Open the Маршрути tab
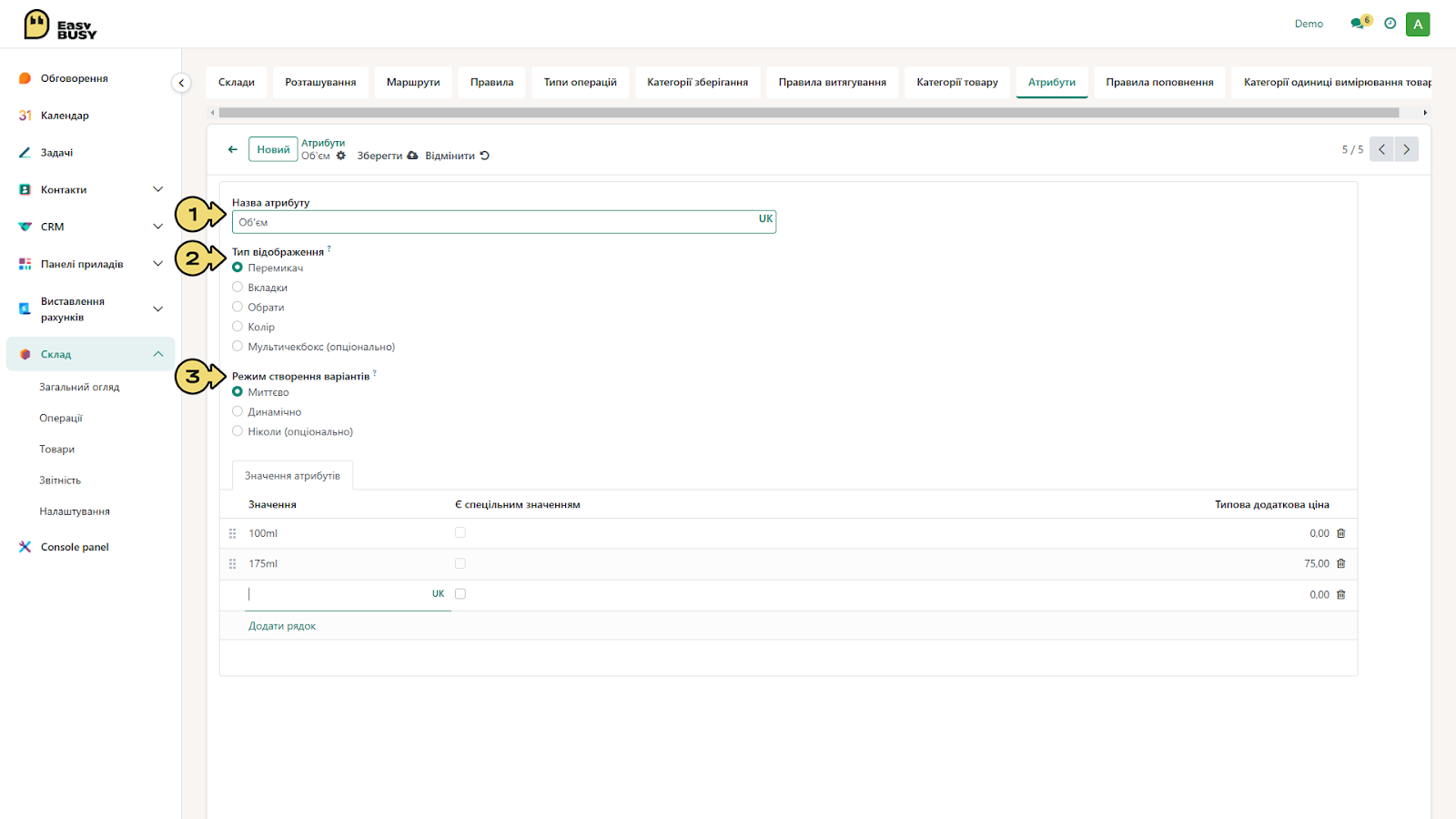The image size is (1456, 819). click(x=413, y=82)
